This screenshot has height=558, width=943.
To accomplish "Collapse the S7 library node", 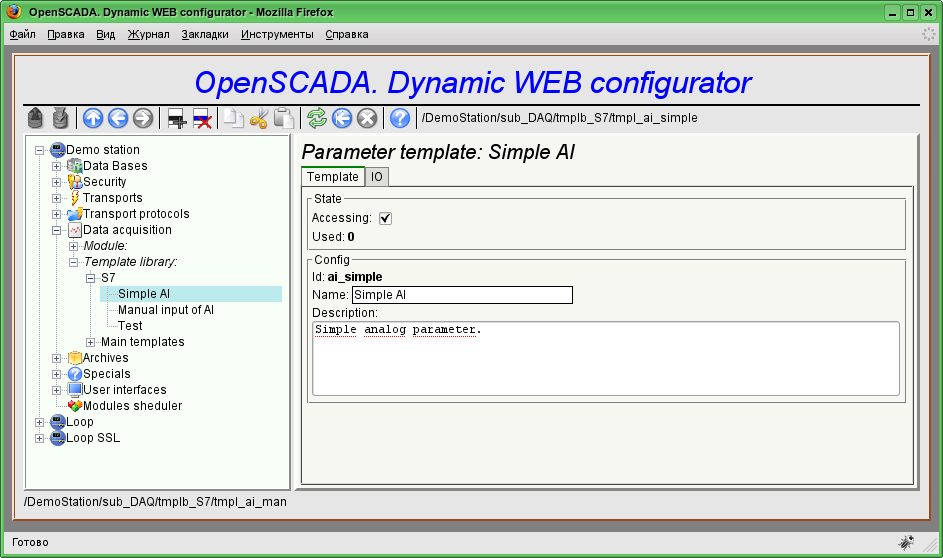I will [90, 278].
